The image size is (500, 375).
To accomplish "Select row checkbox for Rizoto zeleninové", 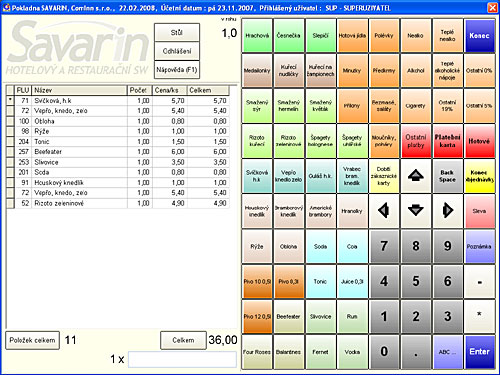I will pos(10,203).
